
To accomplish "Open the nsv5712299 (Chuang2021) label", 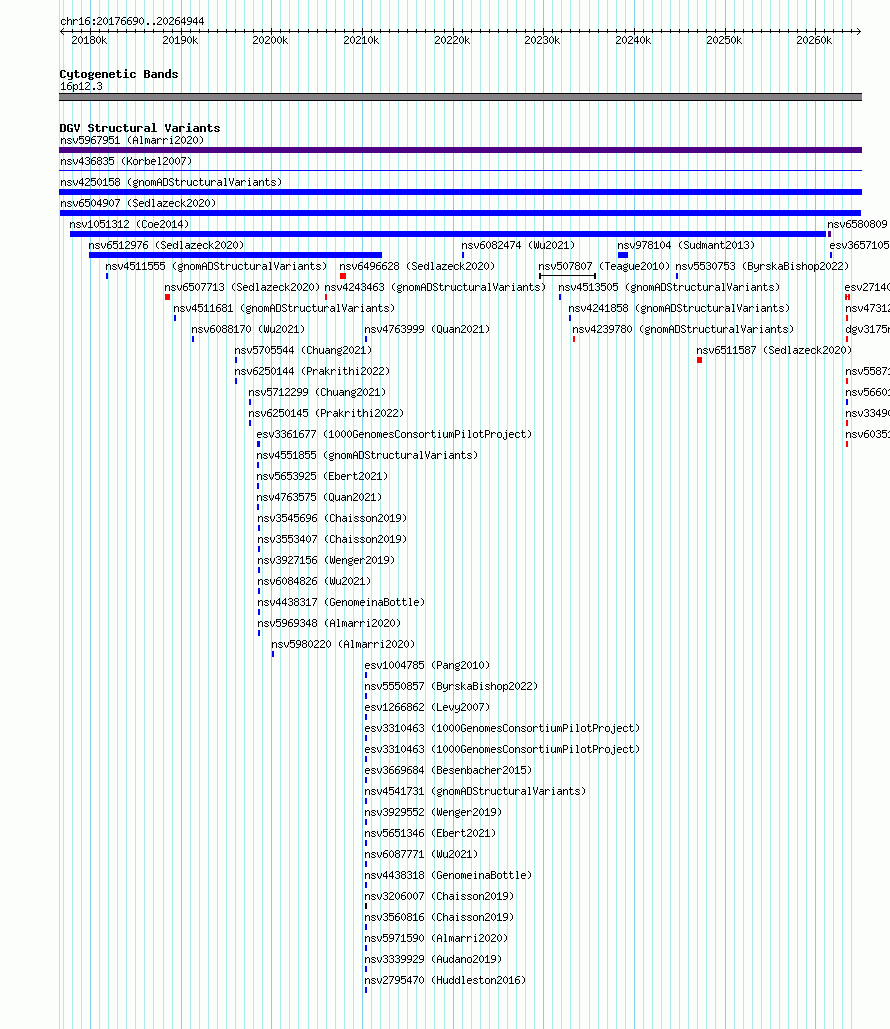I will [x=317, y=392].
